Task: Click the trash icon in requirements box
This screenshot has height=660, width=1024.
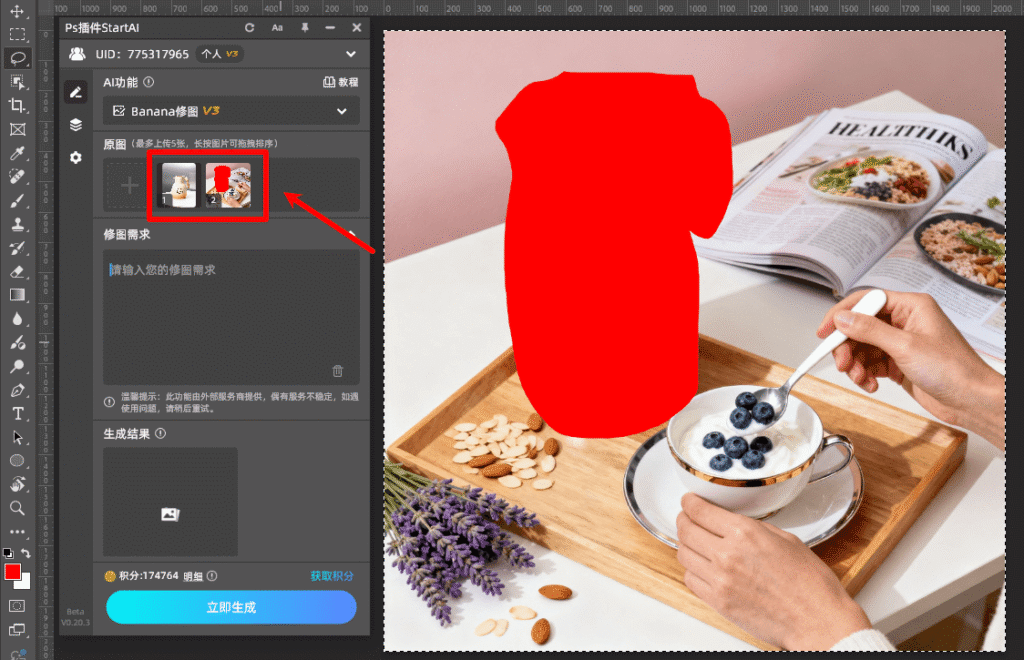Action: (x=337, y=371)
